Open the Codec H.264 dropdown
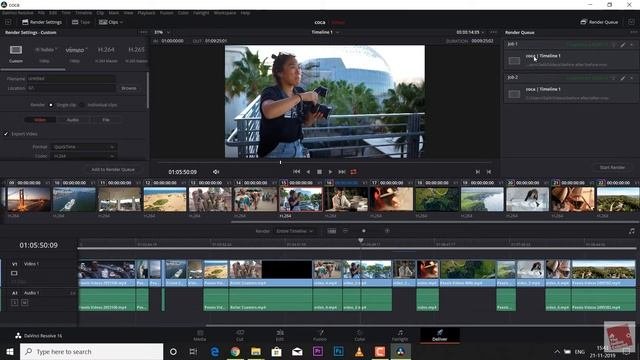 tap(83, 156)
